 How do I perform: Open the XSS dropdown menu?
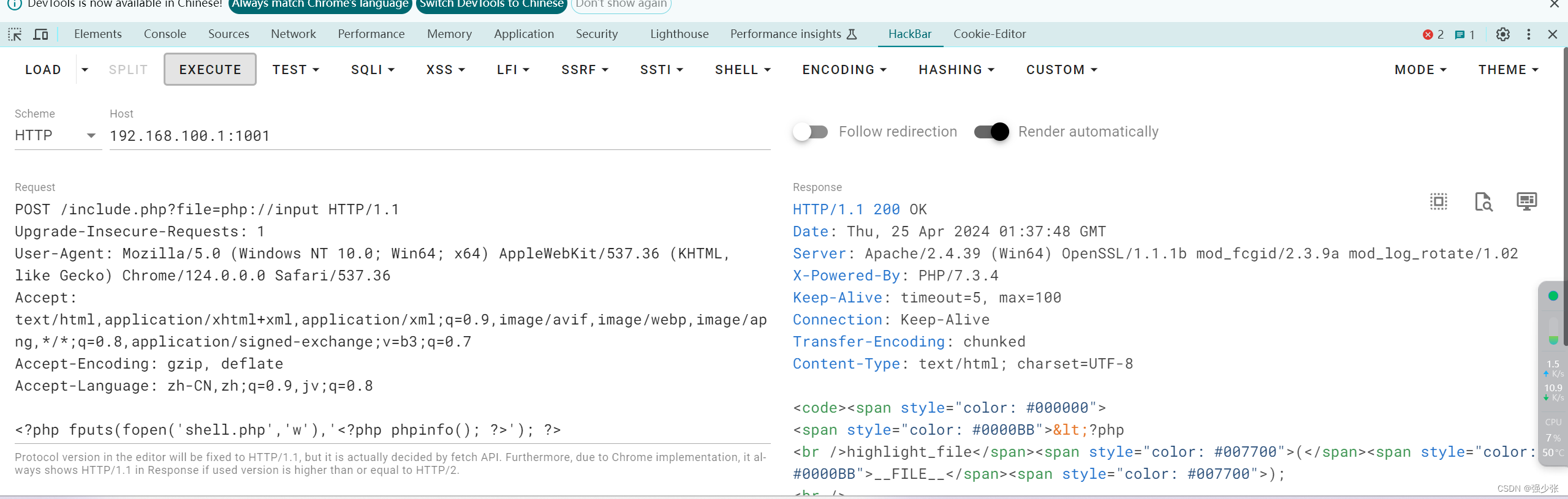pos(445,70)
